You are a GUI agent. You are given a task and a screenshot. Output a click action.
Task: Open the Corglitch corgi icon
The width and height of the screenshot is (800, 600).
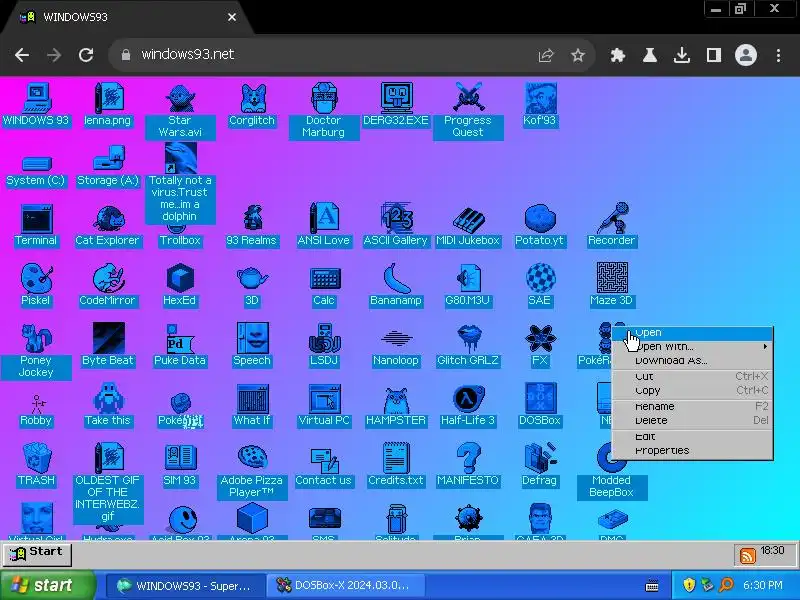(x=252, y=98)
